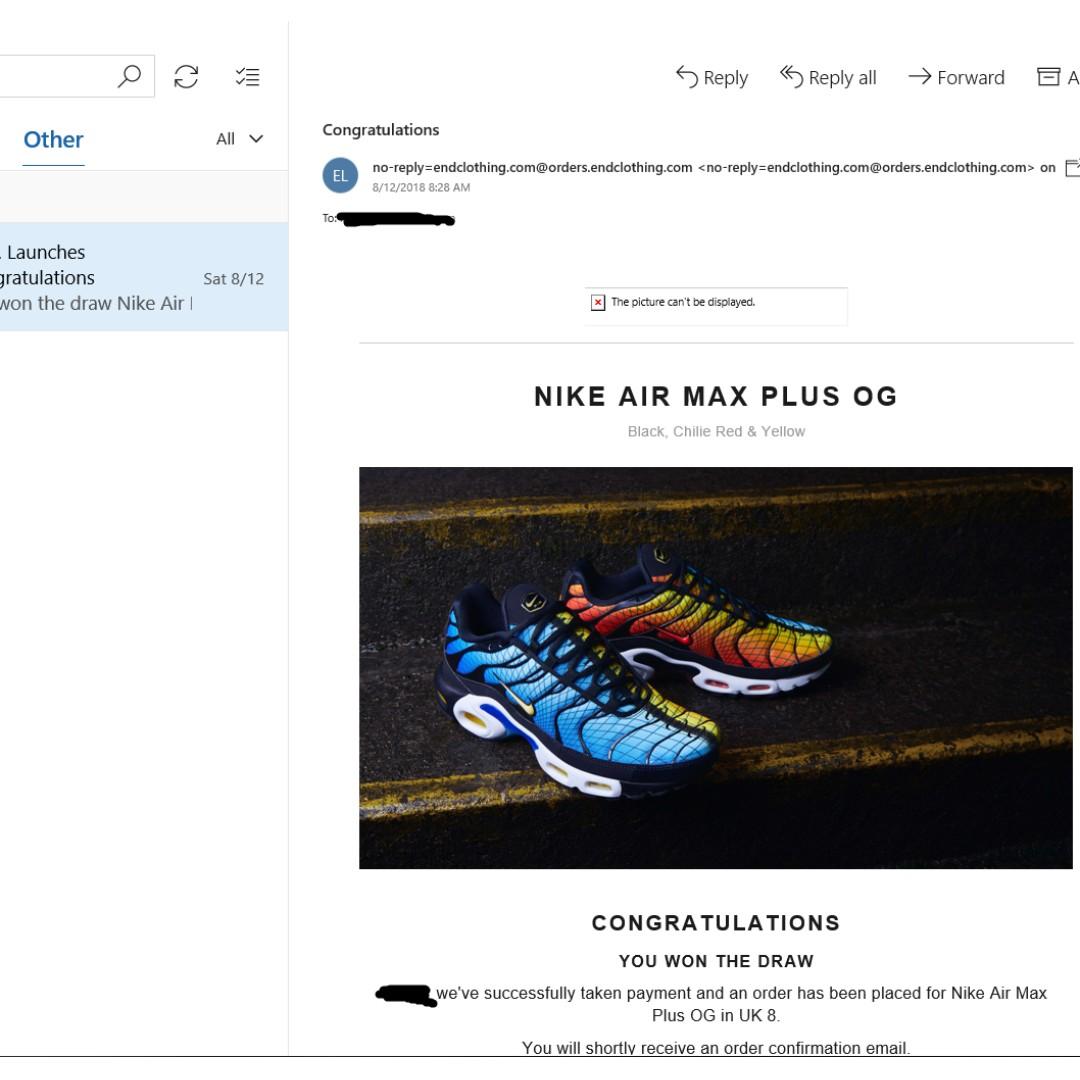Screen dimensions: 1080x1080
Task: Forward this Congratulations email
Action: (956, 78)
